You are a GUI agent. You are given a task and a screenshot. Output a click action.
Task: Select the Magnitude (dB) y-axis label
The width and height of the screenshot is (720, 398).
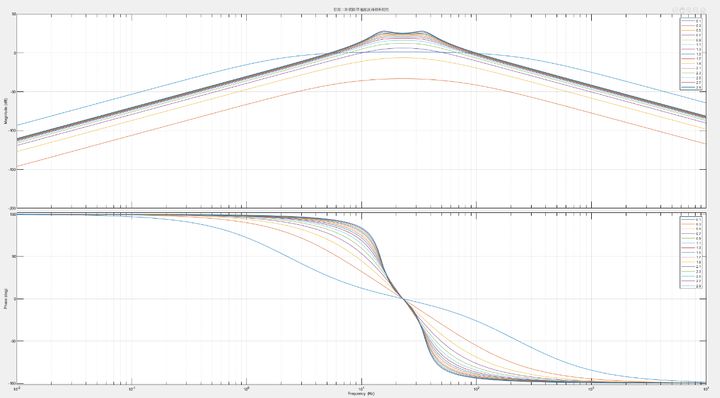tap(6, 112)
